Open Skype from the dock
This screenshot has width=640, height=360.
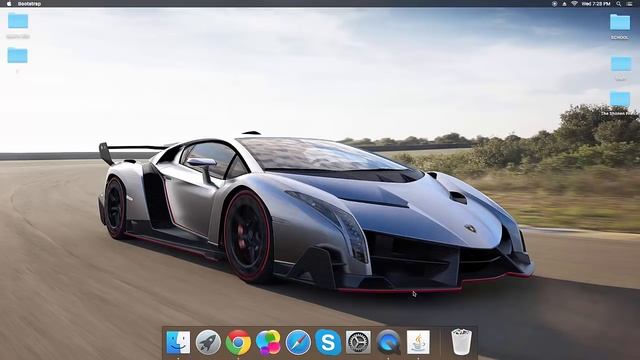point(328,342)
